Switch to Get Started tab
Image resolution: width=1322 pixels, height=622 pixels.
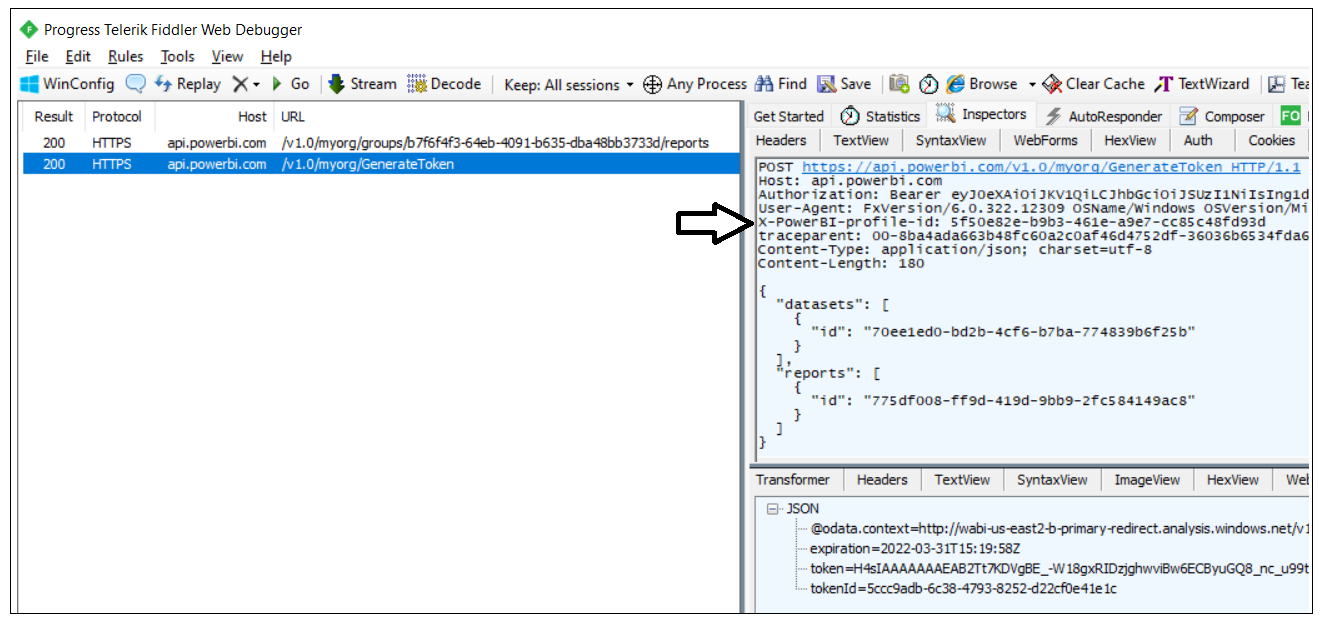click(x=789, y=116)
